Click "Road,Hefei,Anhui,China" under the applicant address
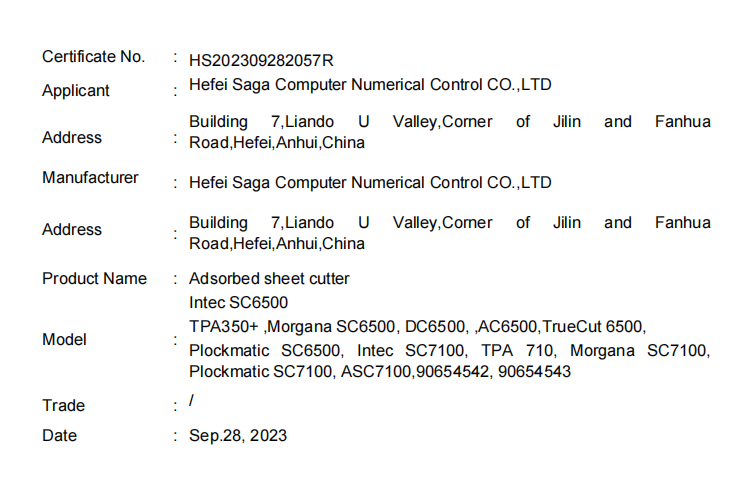 tap(277, 142)
